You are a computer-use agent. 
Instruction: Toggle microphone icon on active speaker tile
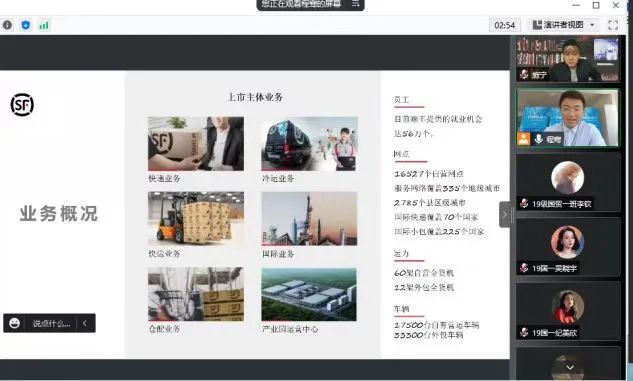(x=538, y=139)
